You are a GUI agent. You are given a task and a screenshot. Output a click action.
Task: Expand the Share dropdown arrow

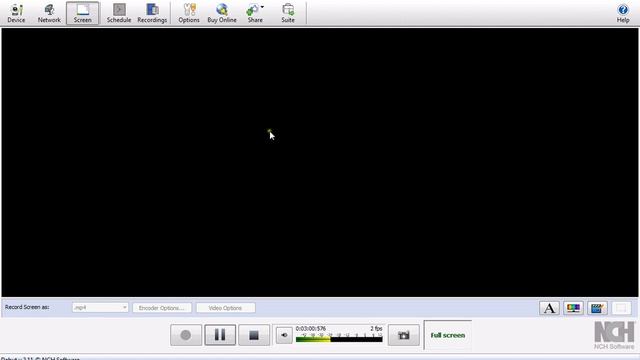coord(262,7)
